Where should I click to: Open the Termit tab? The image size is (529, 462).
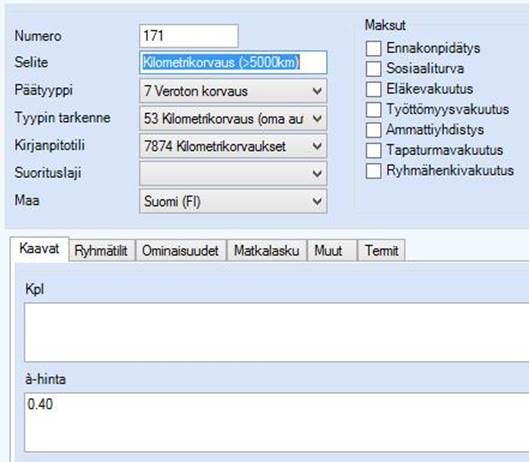point(381,250)
